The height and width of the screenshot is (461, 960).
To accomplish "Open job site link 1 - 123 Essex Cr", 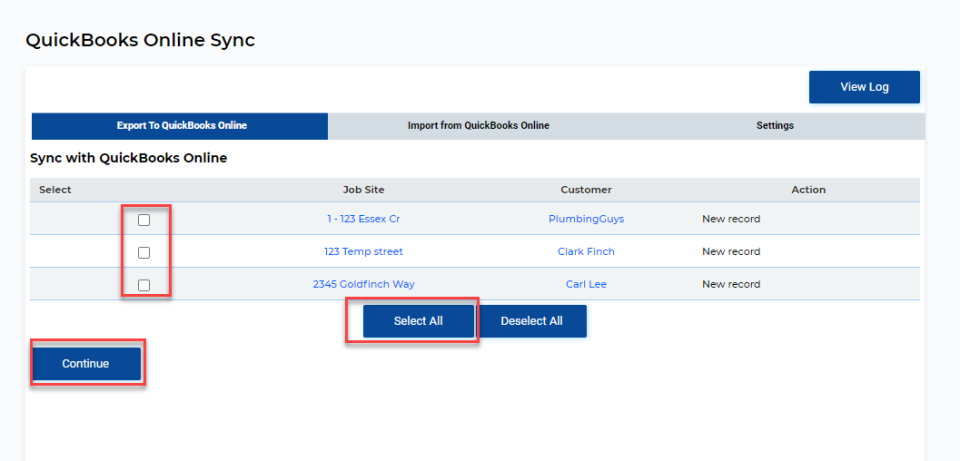I will [x=364, y=219].
